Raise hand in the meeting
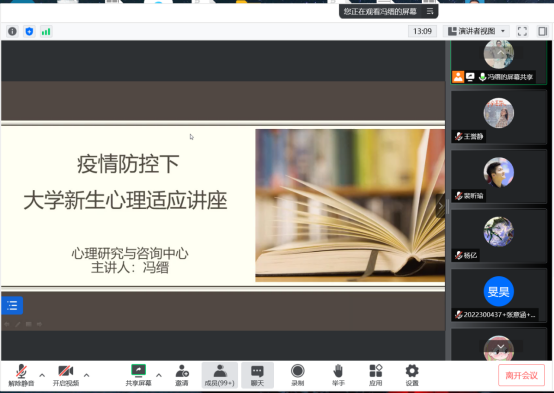Screen dimensions: 554x393 click(x=338, y=375)
